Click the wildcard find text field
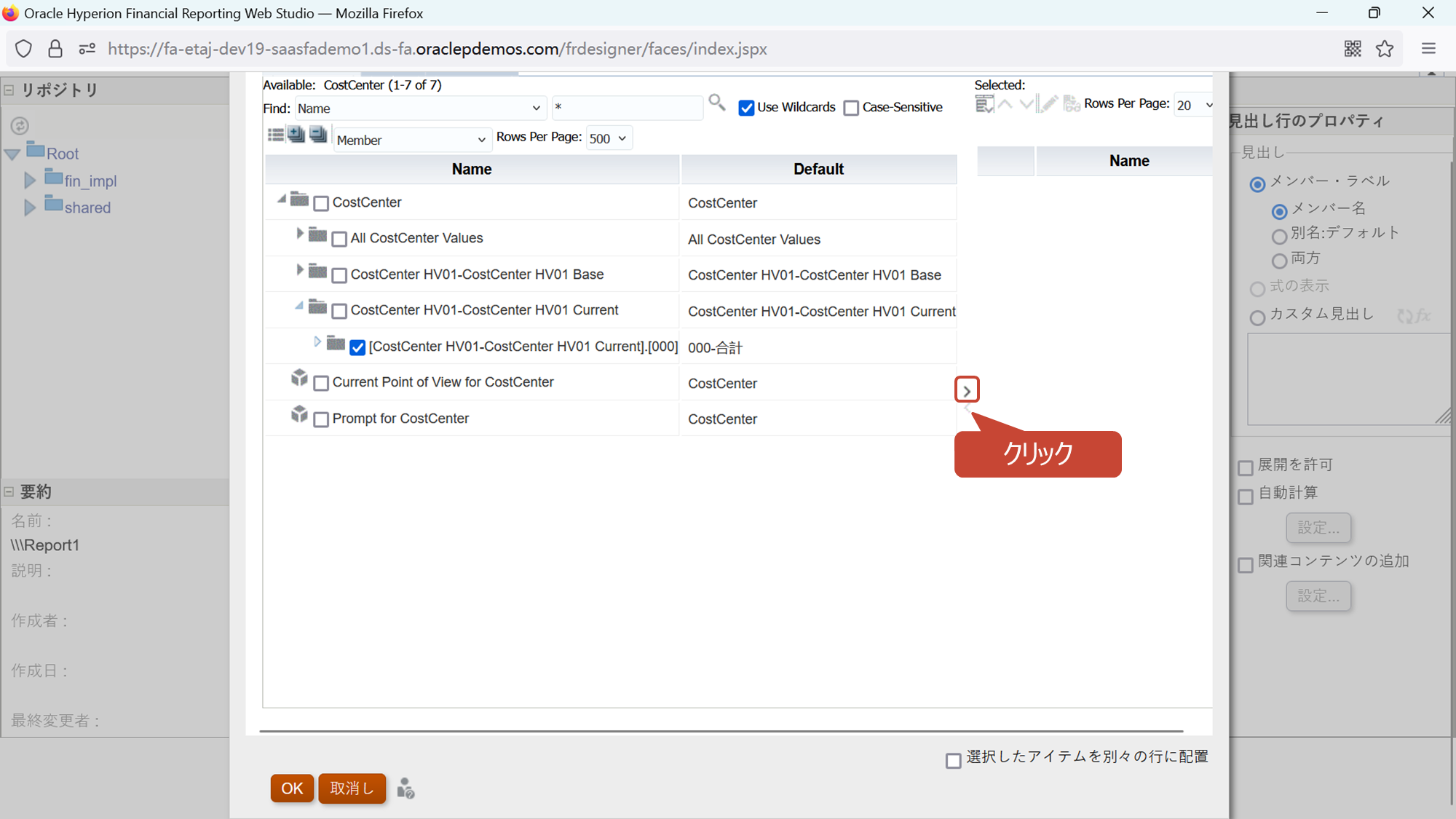Viewport: 1456px width, 819px height. [626, 108]
